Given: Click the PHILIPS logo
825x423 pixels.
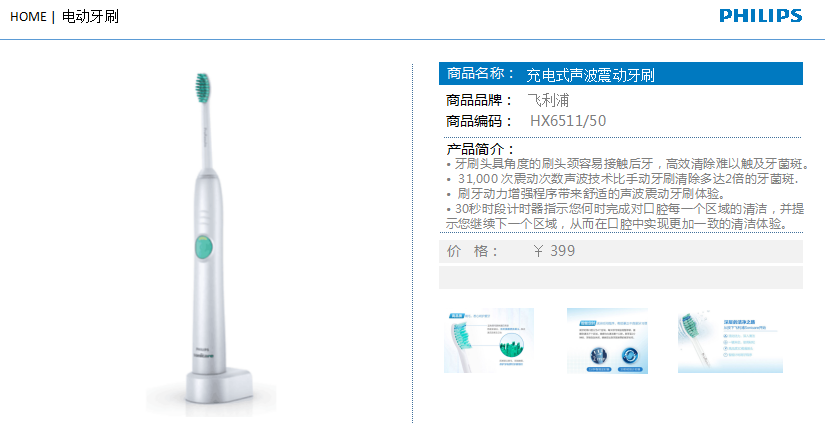Looking at the screenshot, I should coord(761,15).
